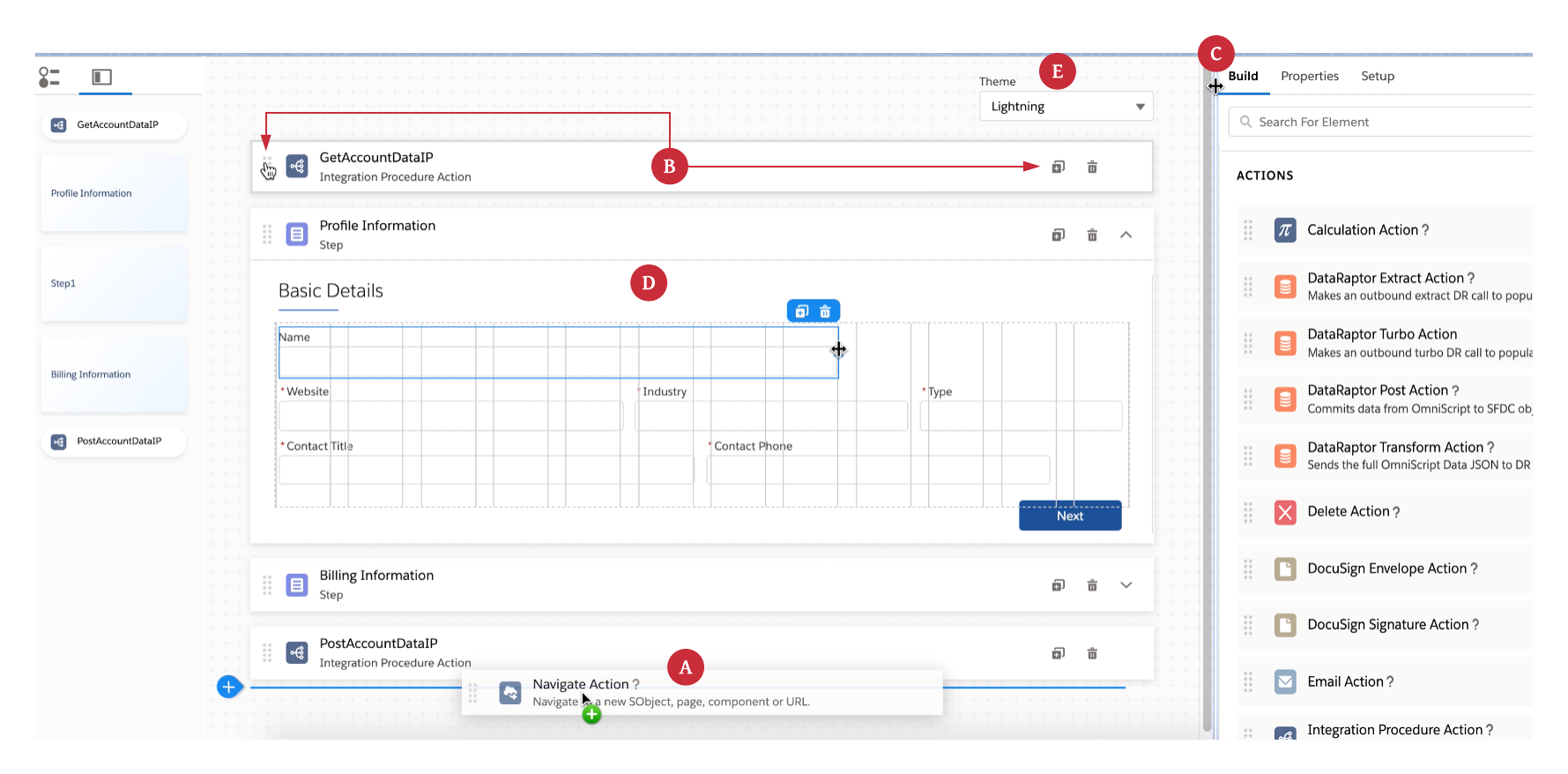The width and height of the screenshot is (1568, 774).
Task: Clone the PostAccountDataIP action
Action: [1059, 653]
